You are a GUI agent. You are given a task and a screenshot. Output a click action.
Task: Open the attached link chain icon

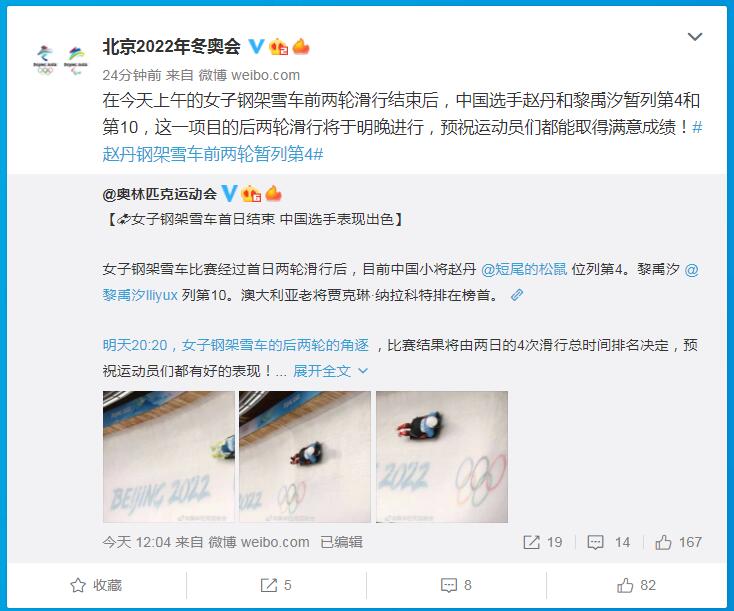[x=516, y=295]
